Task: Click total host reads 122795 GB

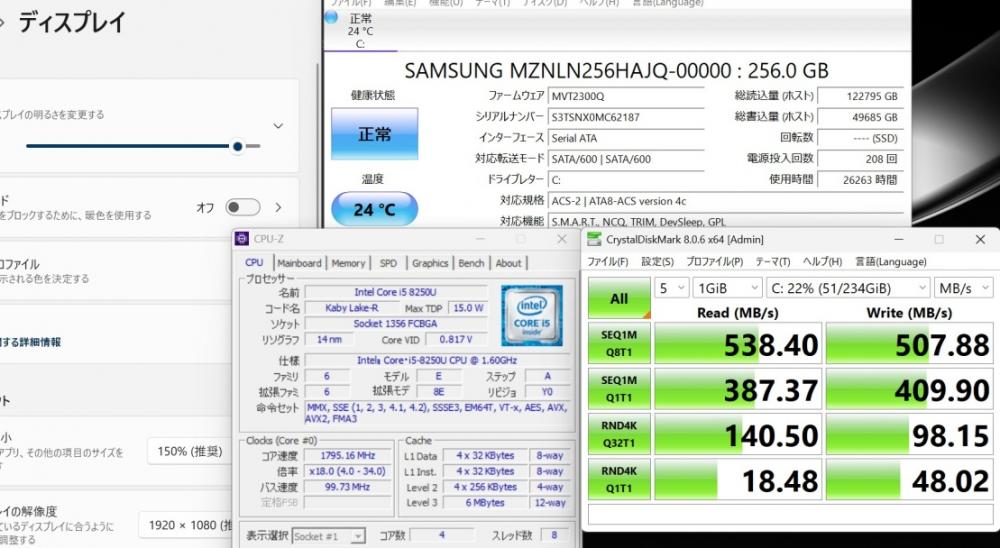Action: pos(860,96)
